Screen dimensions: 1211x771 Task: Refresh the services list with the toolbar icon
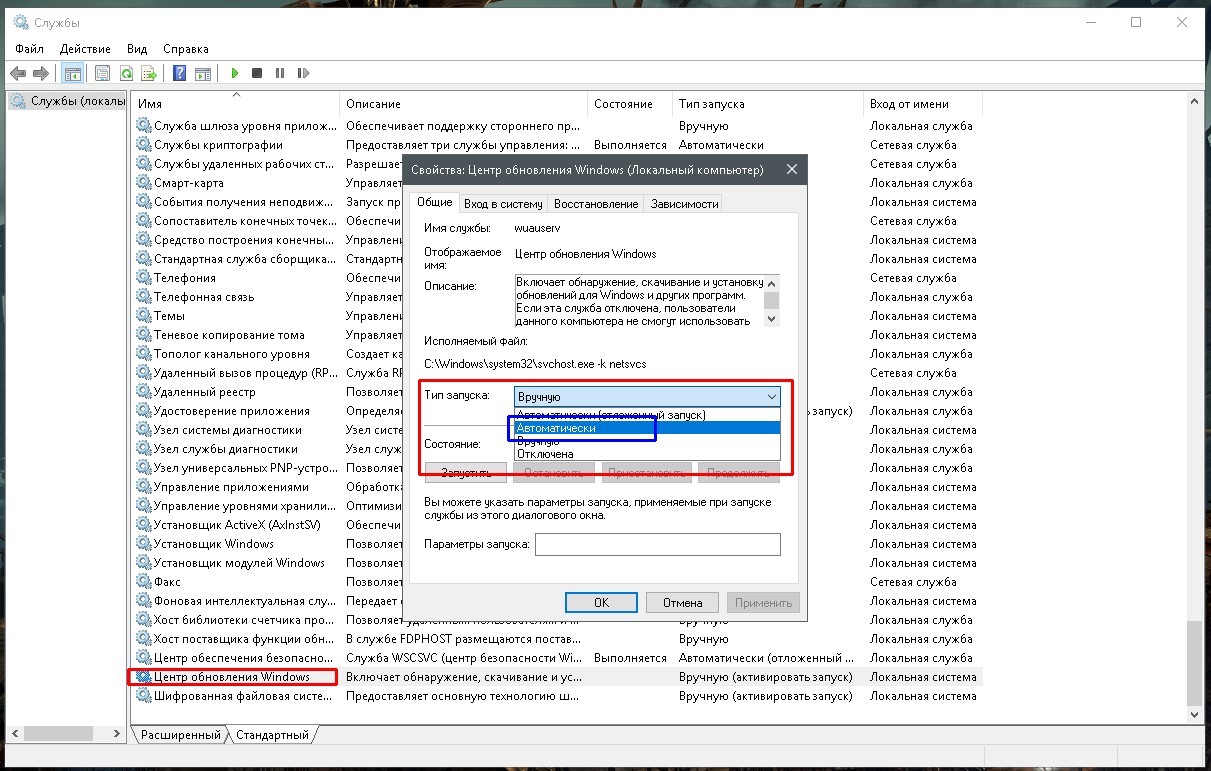[x=126, y=73]
